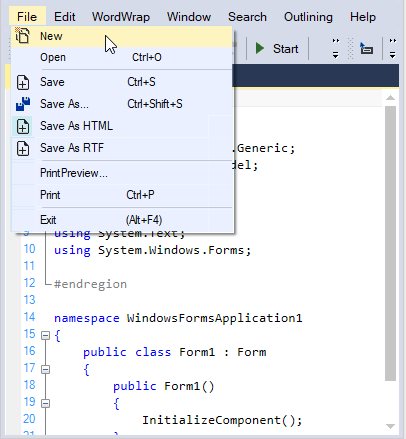Open the WordWrap menu
The width and height of the screenshot is (406, 439).
tap(121, 17)
